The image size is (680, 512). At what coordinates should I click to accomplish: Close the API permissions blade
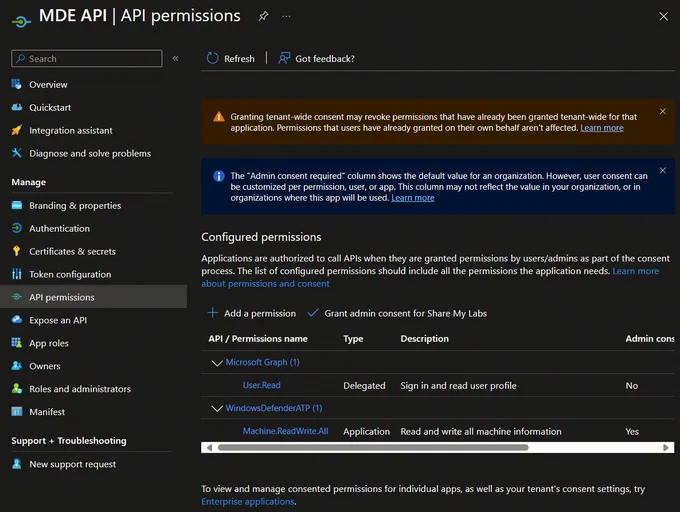point(664,16)
